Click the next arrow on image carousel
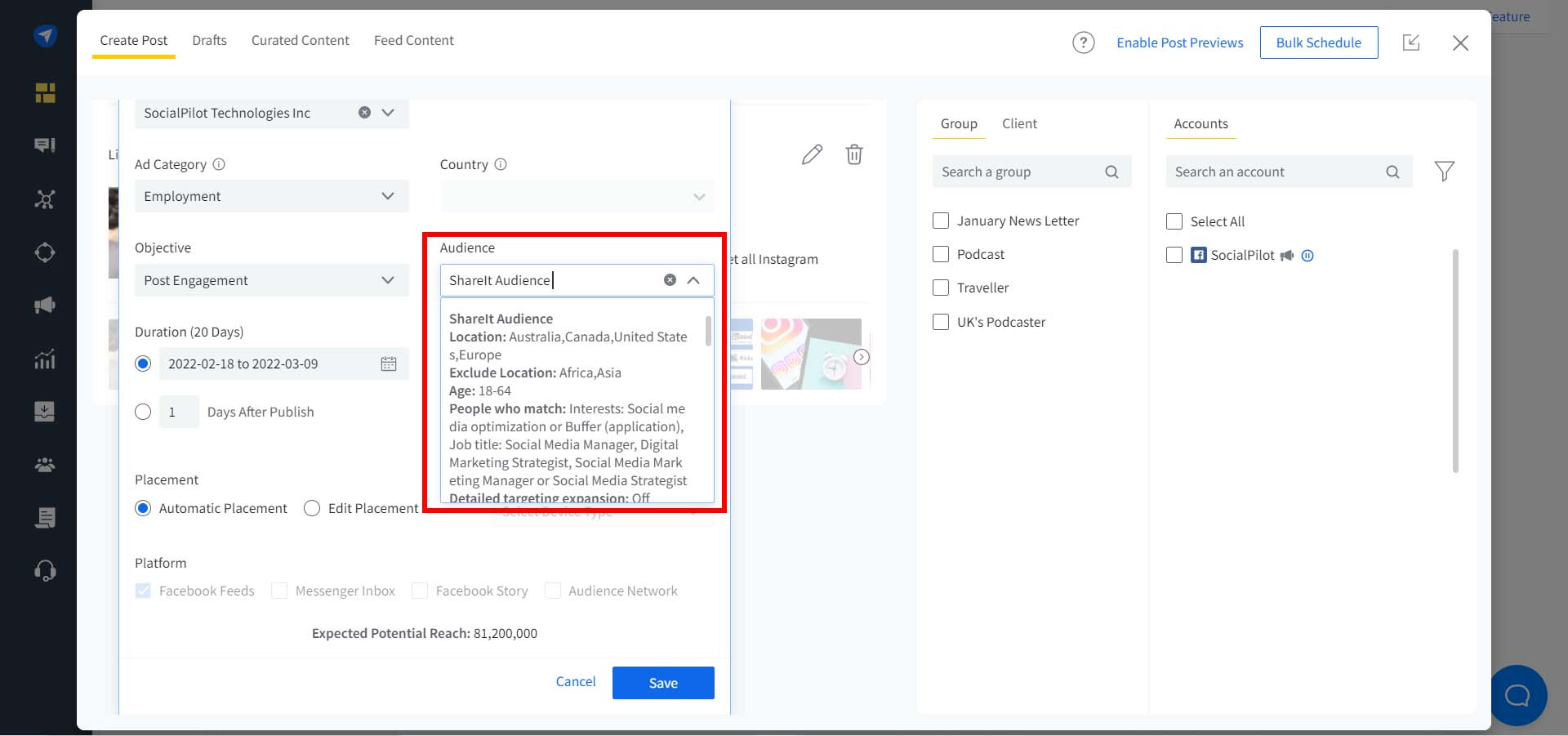 click(862, 357)
